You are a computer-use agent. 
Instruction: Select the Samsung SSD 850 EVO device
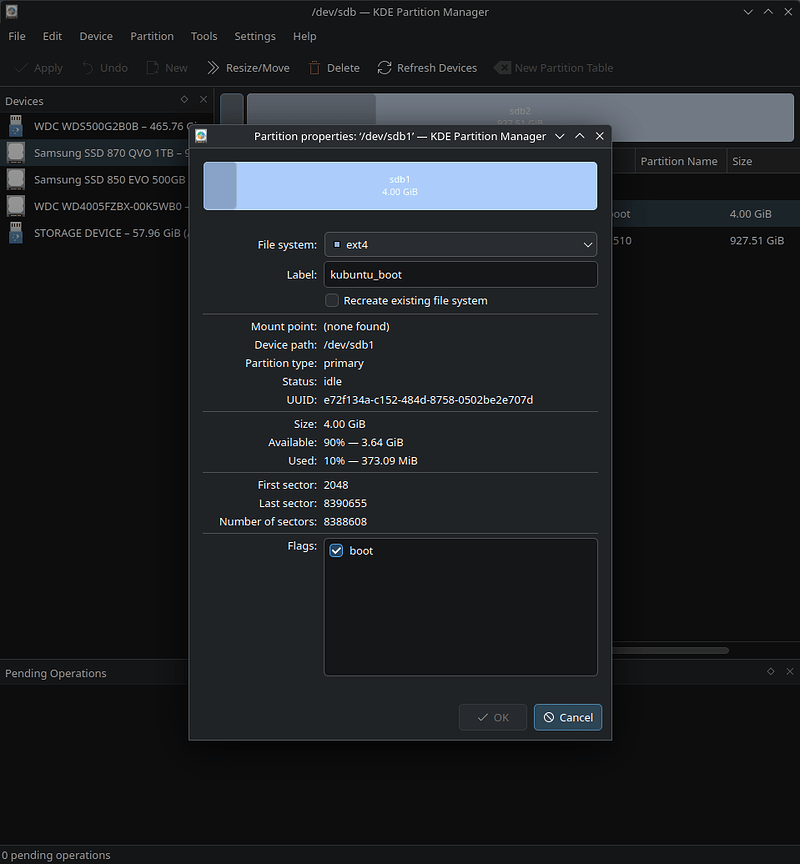point(108,180)
